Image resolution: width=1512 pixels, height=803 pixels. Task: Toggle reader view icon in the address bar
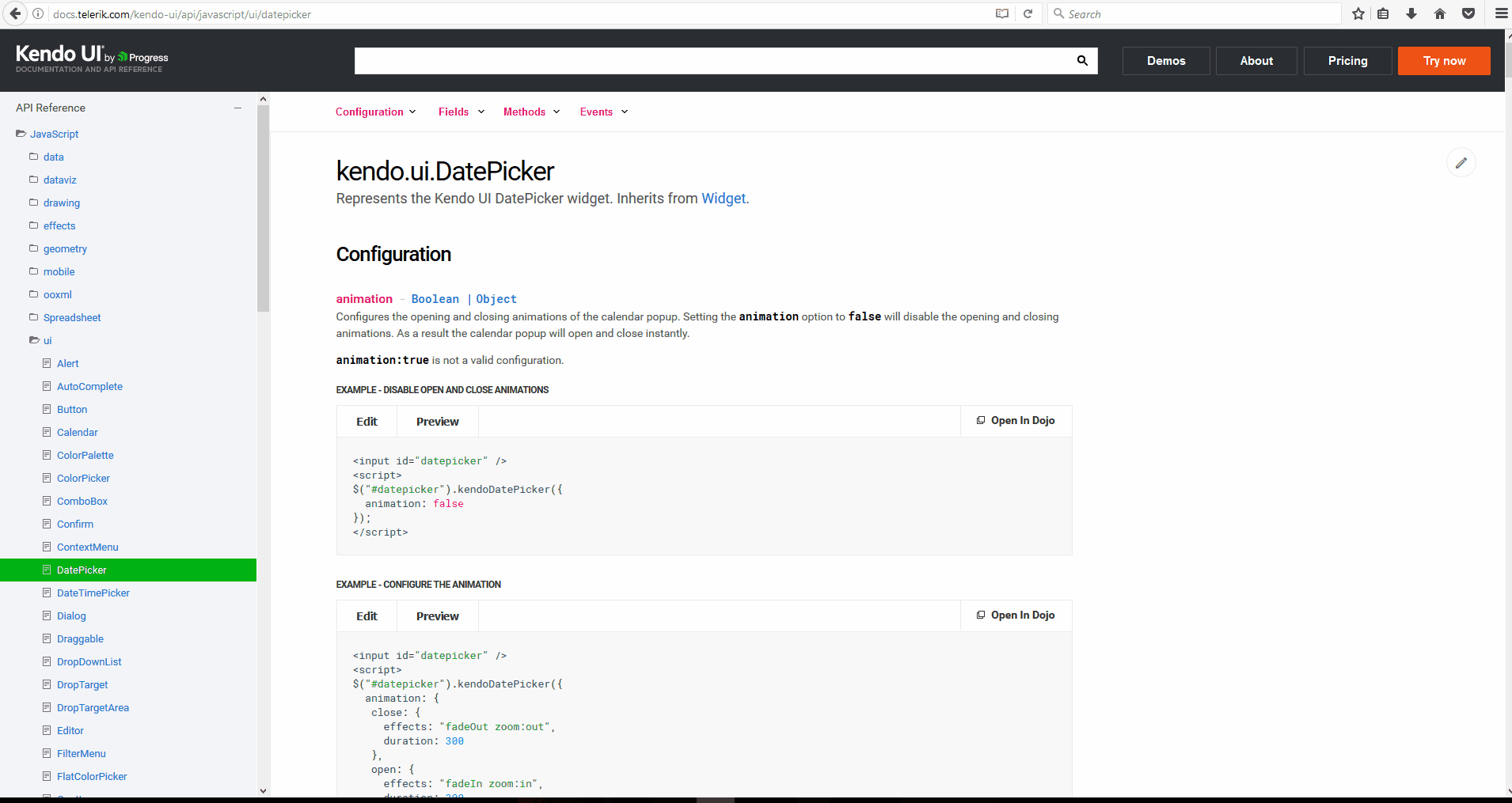[1002, 13]
